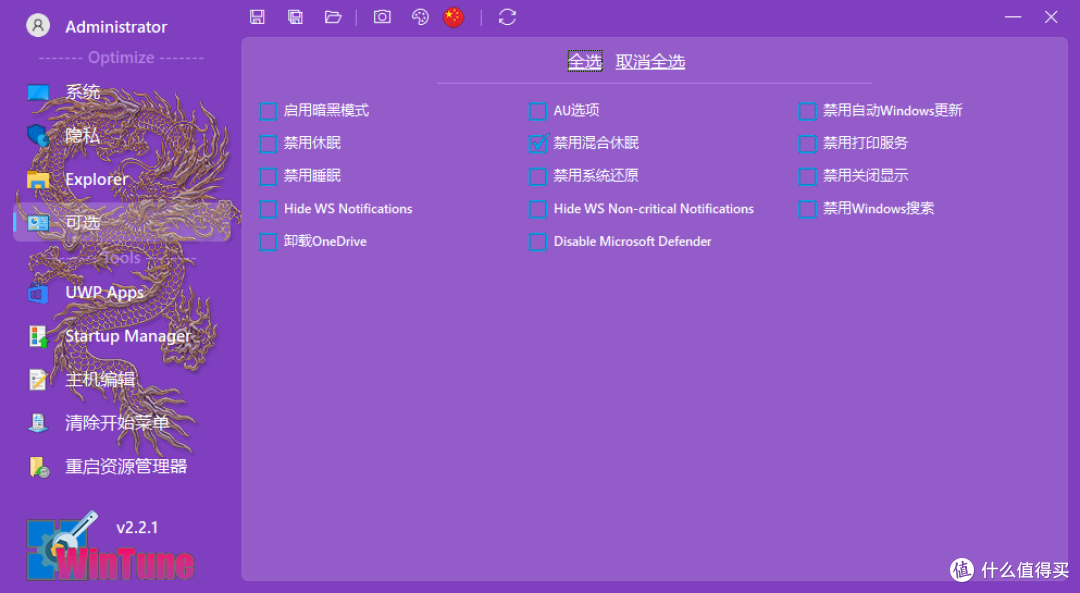
Task: Click the 隐私 shield icon in sidebar
Action: pyautogui.click(x=38, y=135)
